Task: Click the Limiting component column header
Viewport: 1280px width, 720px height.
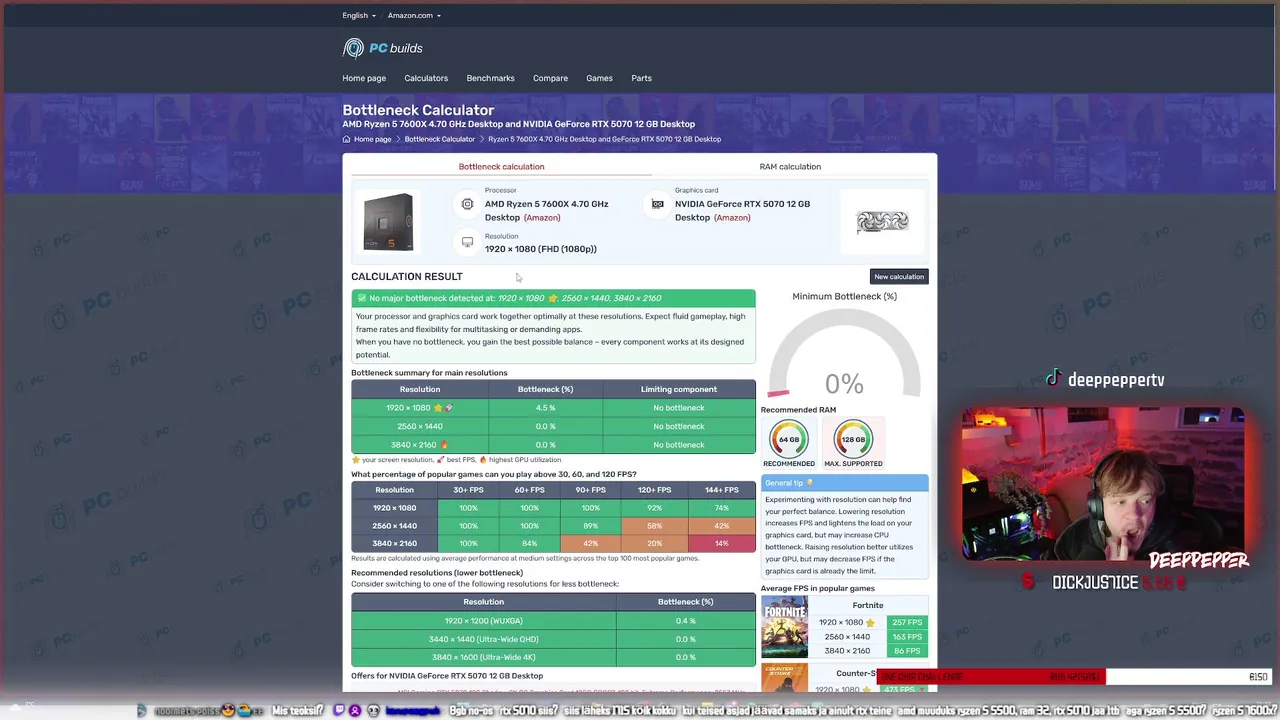Action: [678, 389]
